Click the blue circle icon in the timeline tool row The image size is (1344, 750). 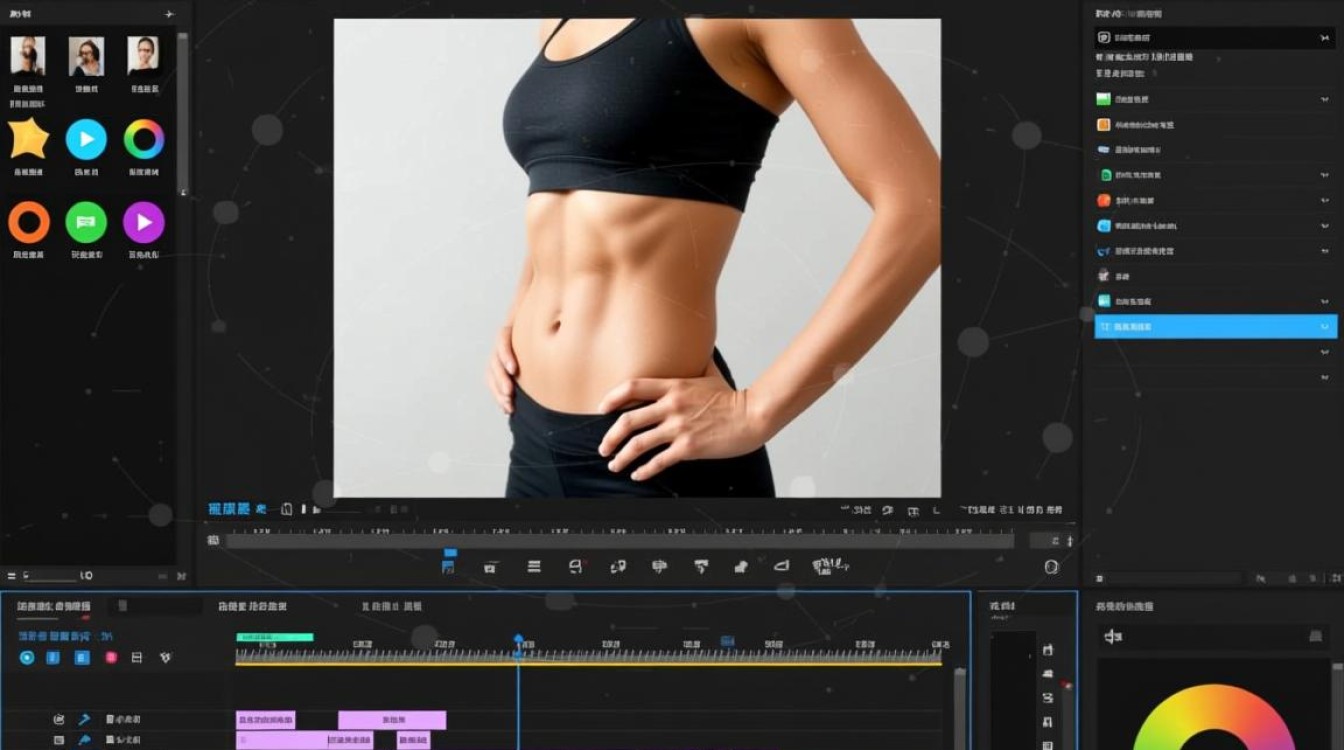tap(27, 657)
